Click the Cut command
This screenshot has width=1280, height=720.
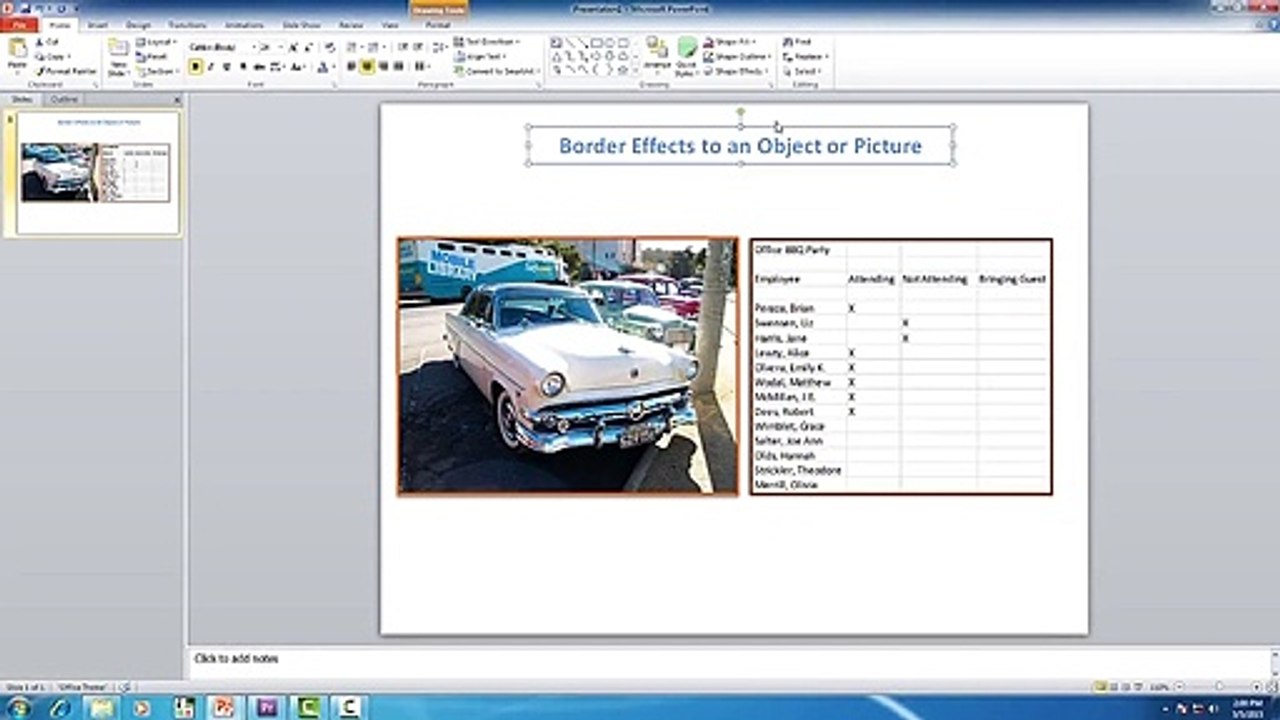pyautogui.click(x=47, y=42)
